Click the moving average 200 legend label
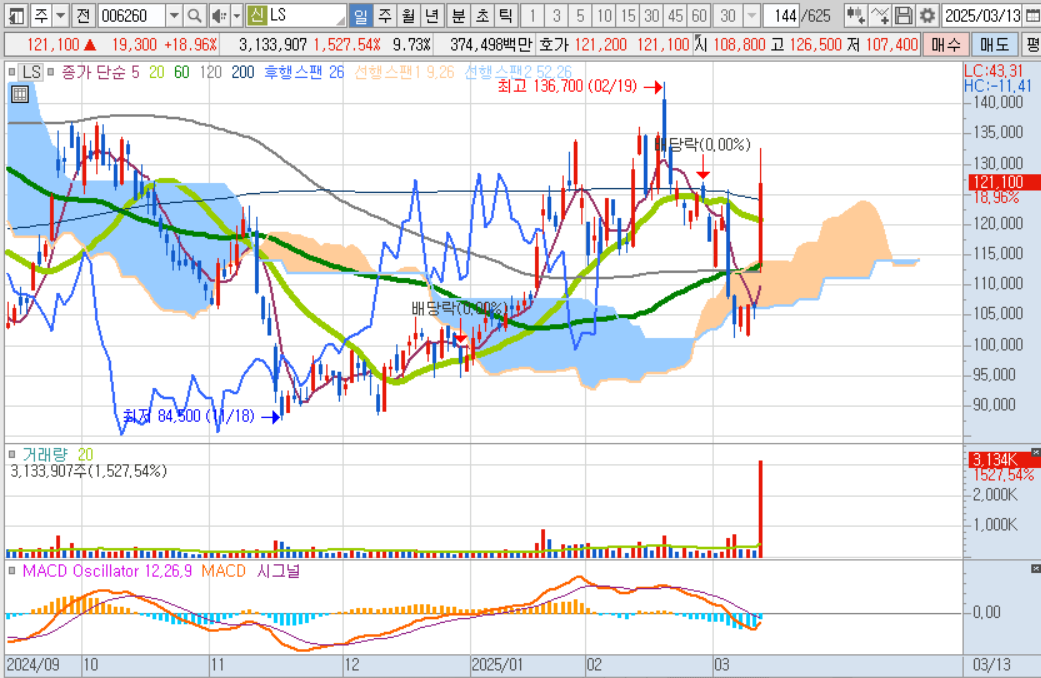 pos(243,72)
